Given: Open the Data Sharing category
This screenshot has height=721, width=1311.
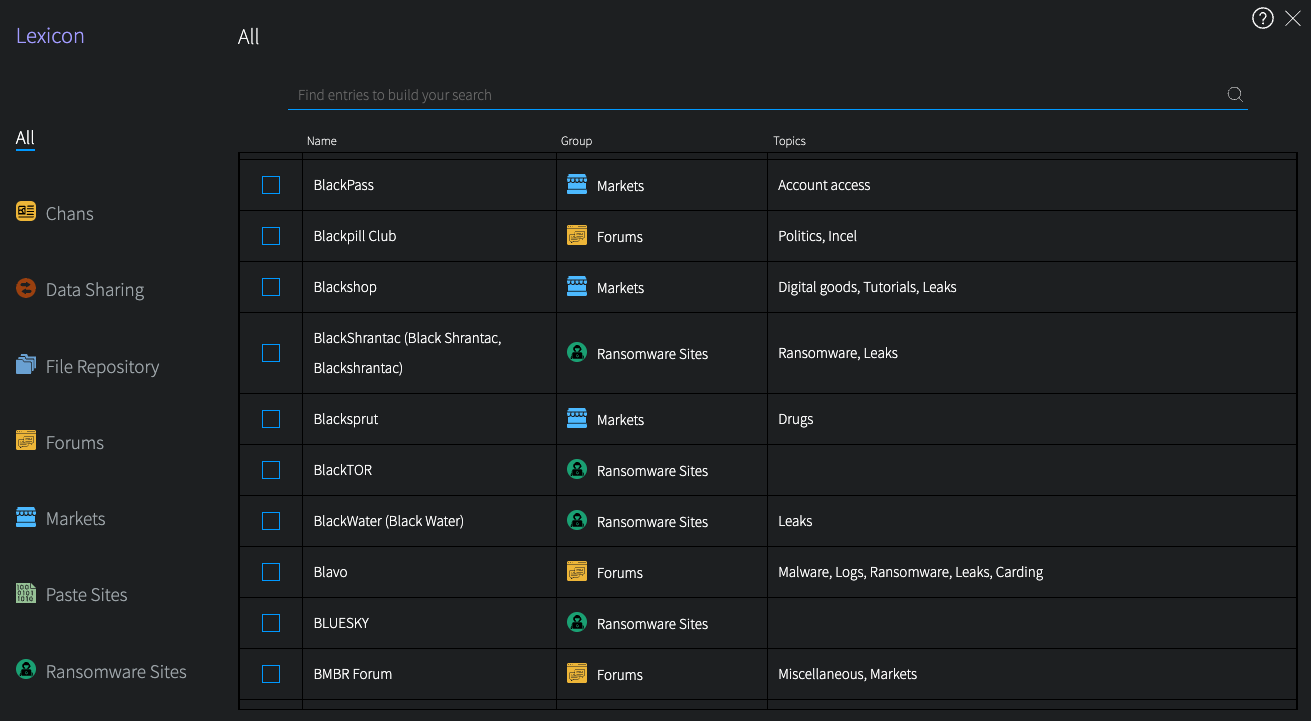Looking at the screenshot, I should pyautogui.click(x=80, y=290).
